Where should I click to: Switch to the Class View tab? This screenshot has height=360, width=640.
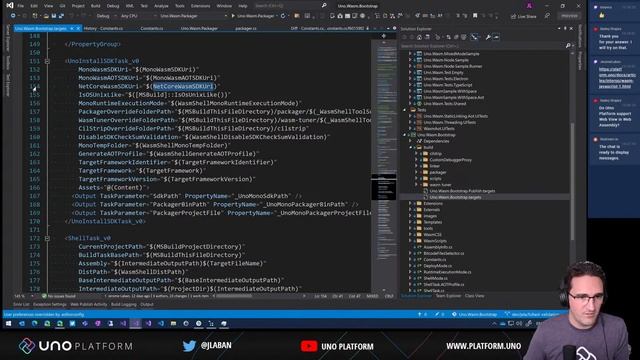(474, 296)
